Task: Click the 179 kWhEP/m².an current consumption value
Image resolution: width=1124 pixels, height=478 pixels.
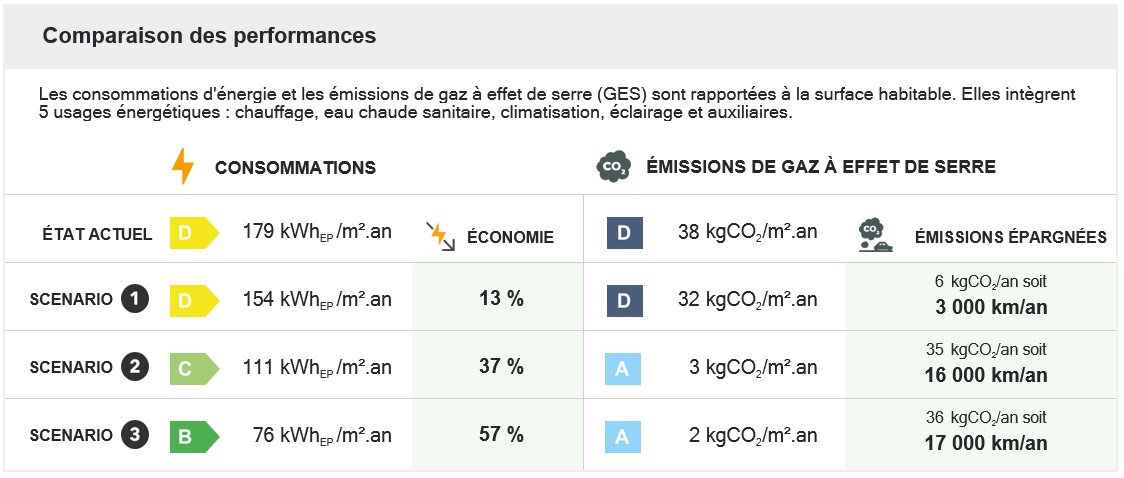Action: point(317,233)
